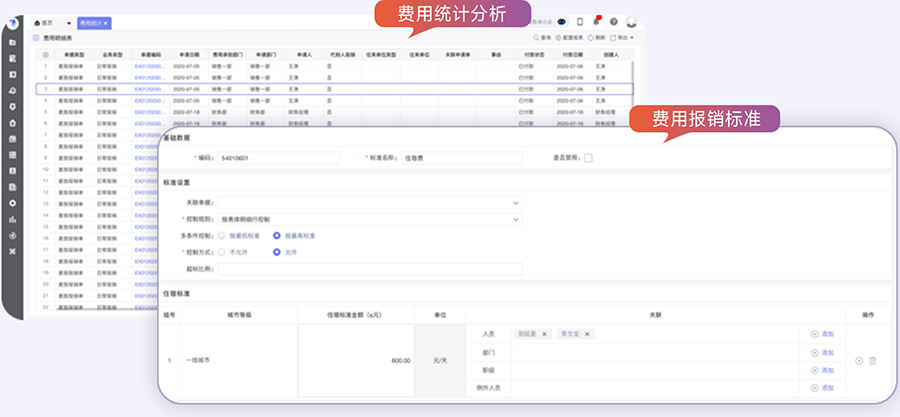
Task: Open the help question mark icon
Action: coord(613,21)
